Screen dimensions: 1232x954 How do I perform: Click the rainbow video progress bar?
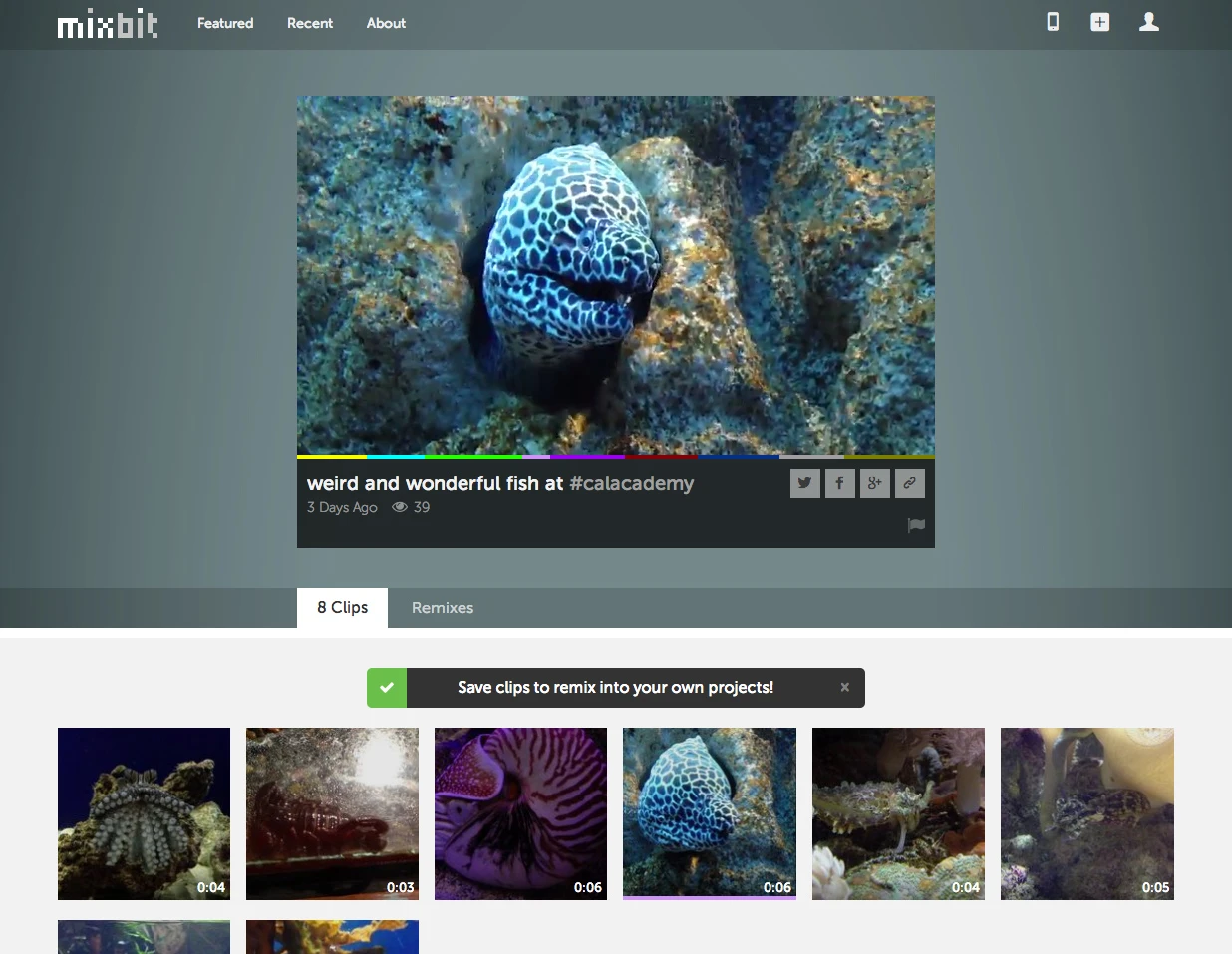coord(616,455)
